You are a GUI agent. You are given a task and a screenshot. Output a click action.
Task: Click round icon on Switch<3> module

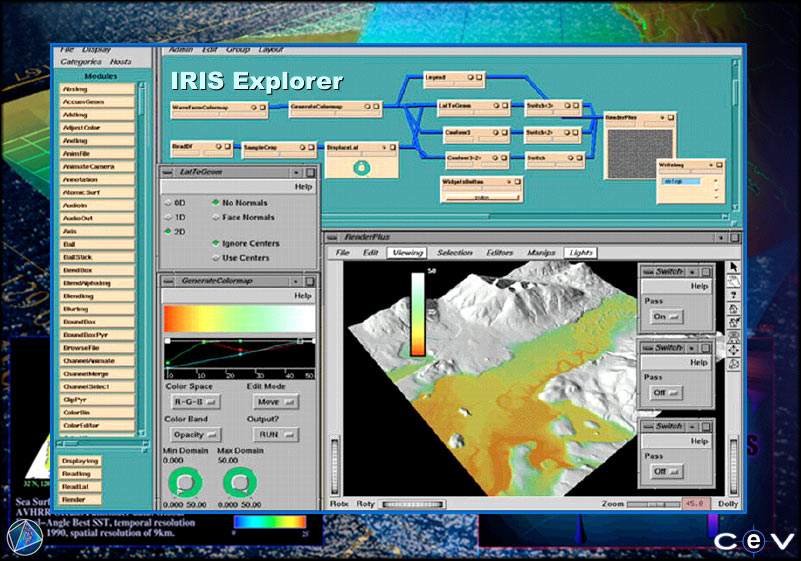[x=567, y=105]
